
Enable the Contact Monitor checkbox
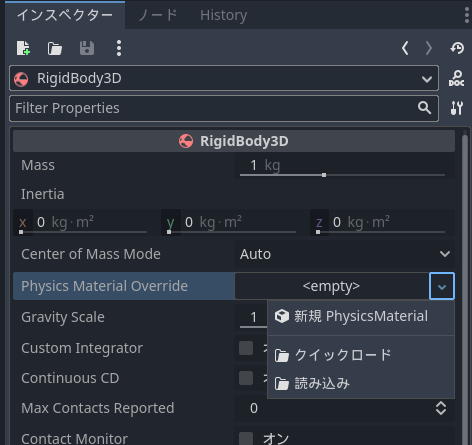[x=246, y=438]
